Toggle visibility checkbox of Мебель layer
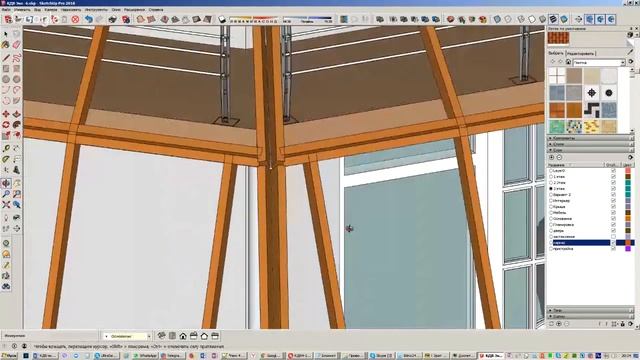 tap(613, 213)
